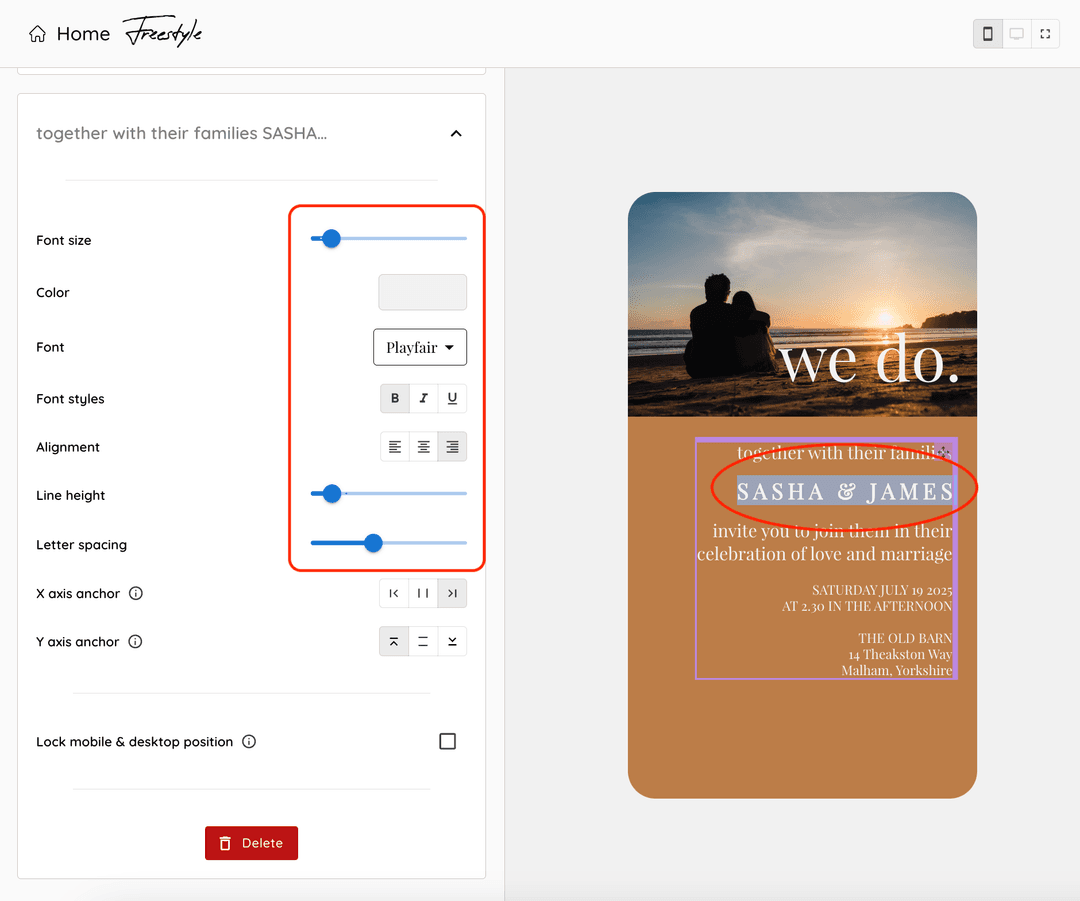Align text to the left
This screenshot has width=1080, height=901.
(395, 447)
